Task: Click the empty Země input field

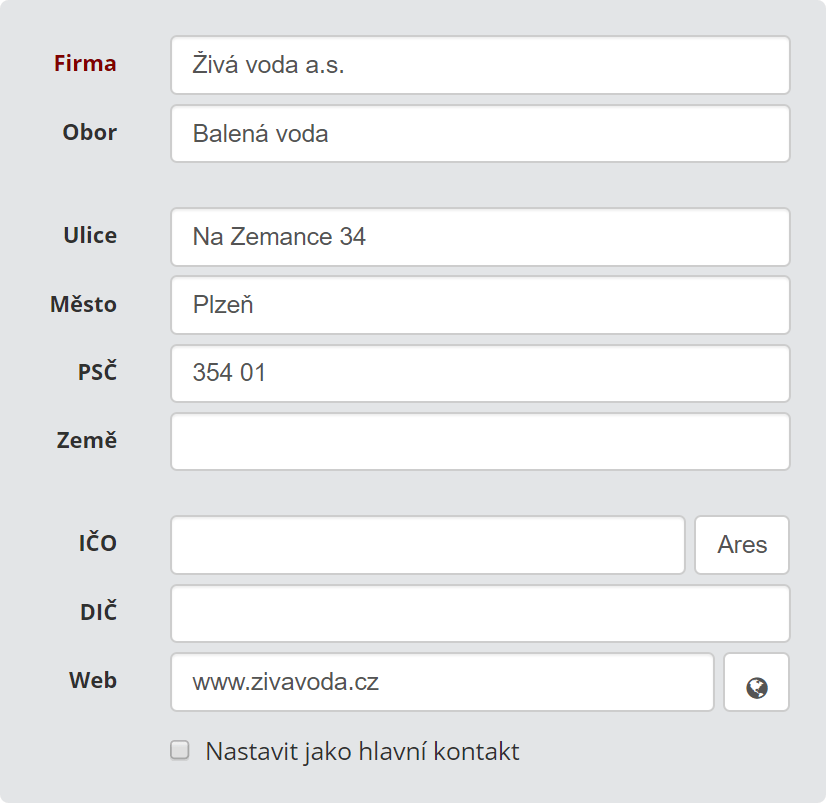Action: tap(480, 442)
